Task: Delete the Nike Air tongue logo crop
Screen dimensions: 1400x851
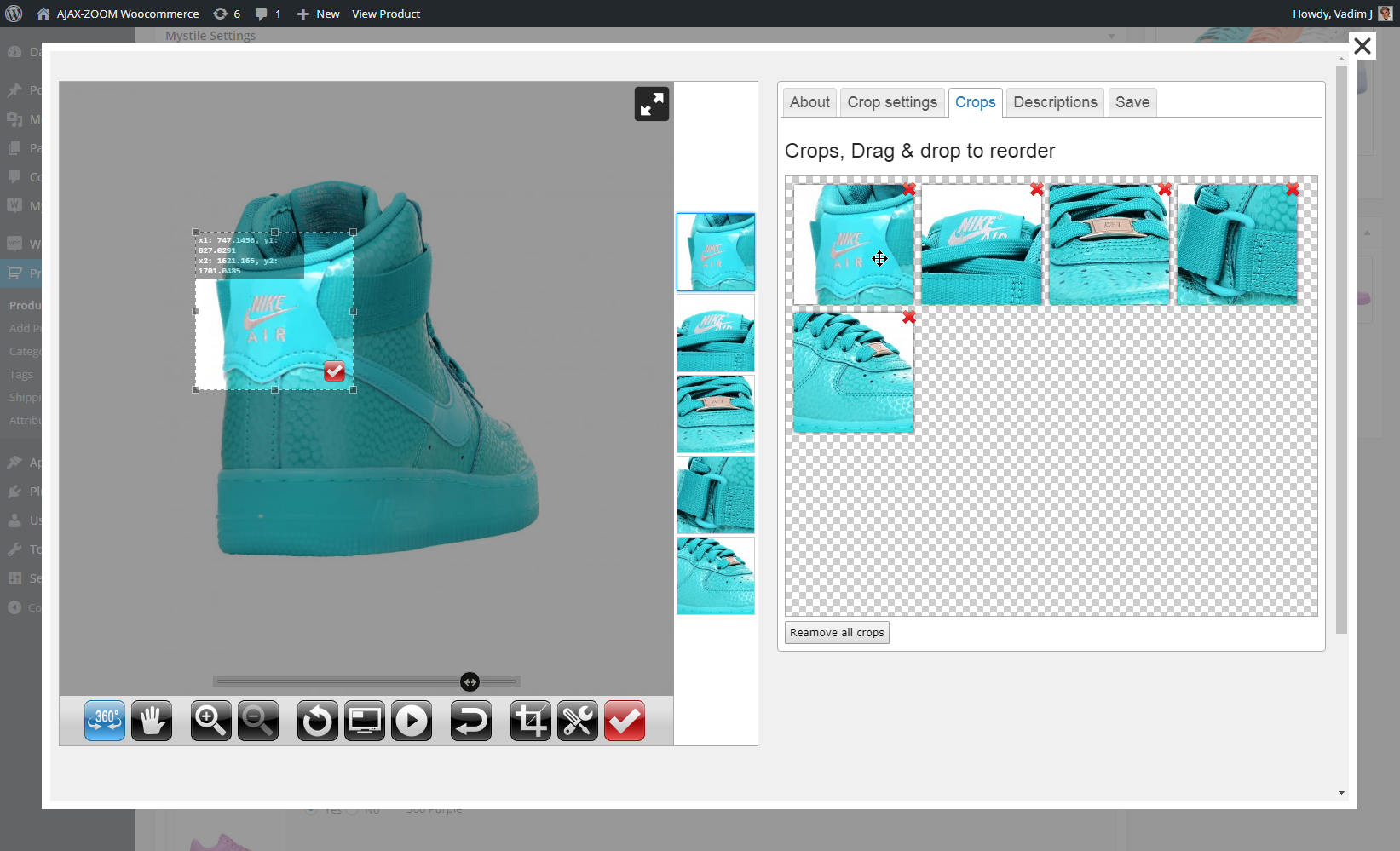Action: (1037, 189)
